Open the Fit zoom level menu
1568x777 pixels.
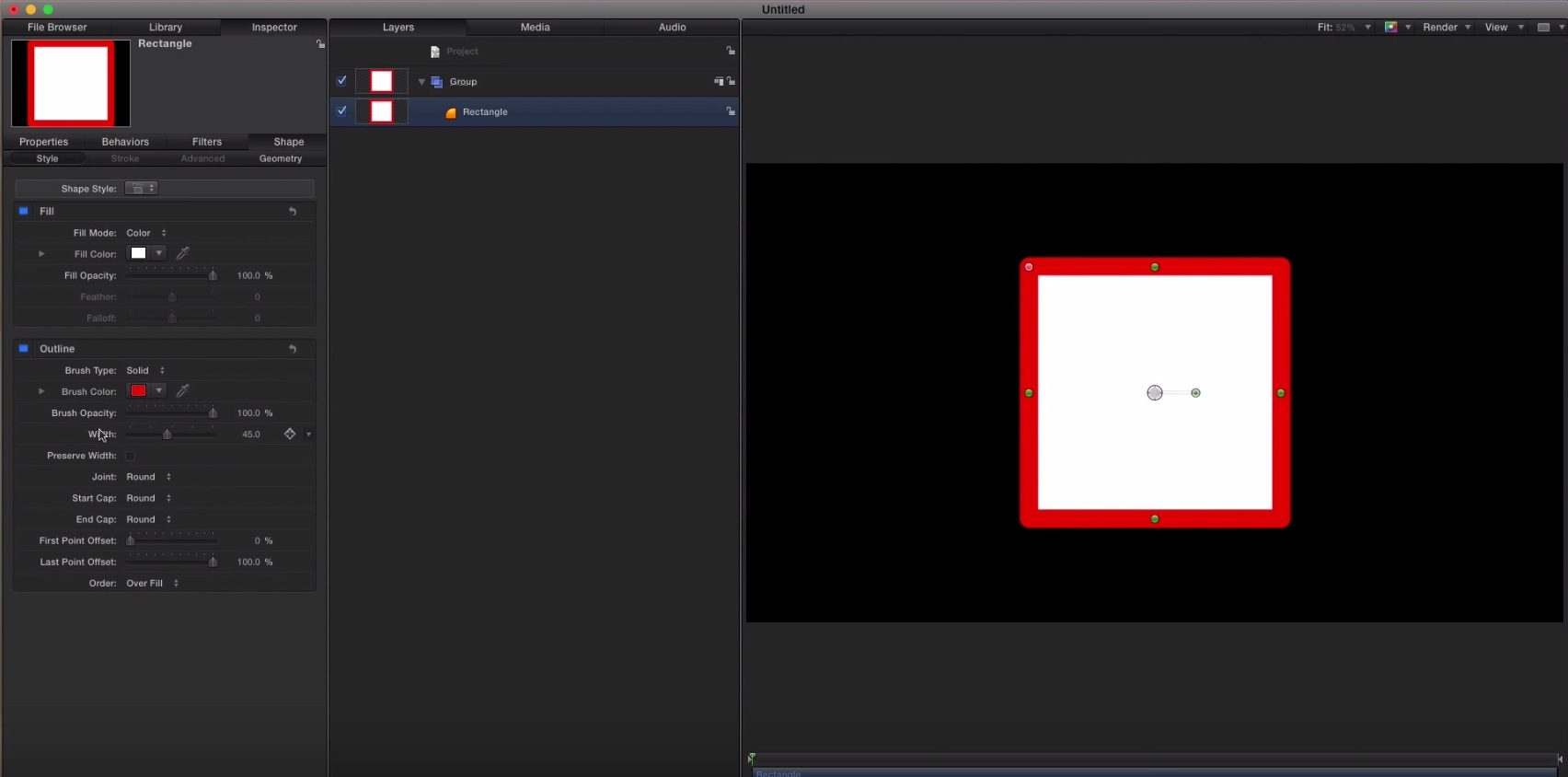[1344, 28]
